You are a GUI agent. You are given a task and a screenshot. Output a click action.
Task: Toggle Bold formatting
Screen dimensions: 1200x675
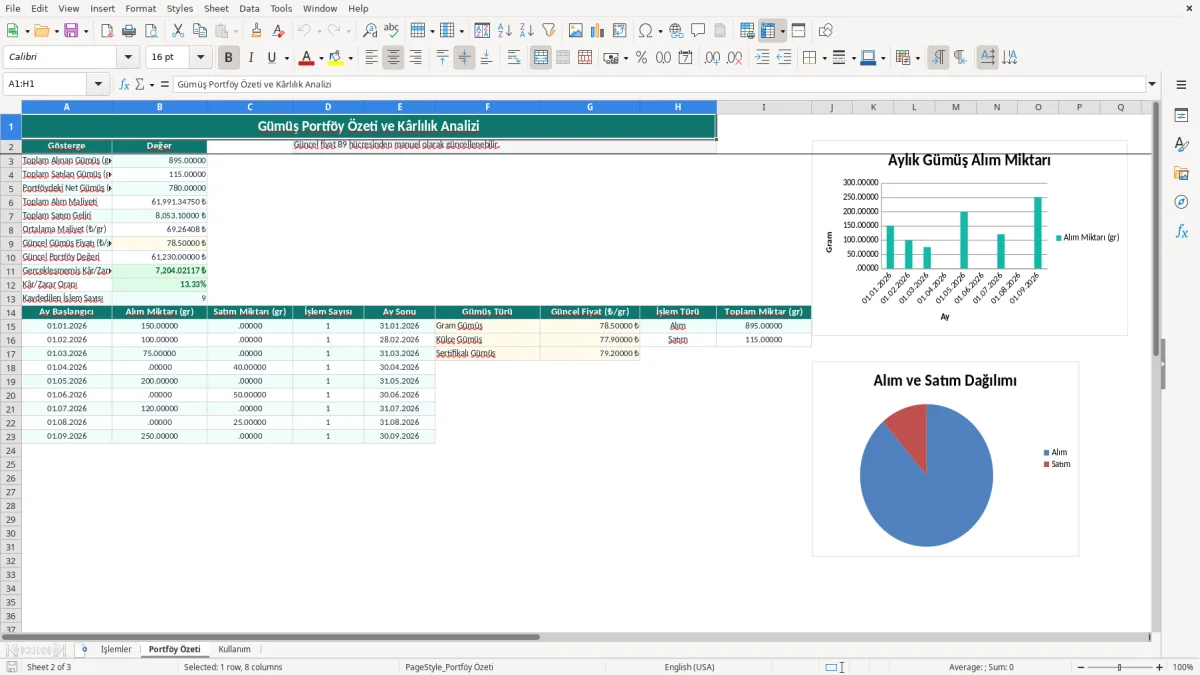pos(229,58)
